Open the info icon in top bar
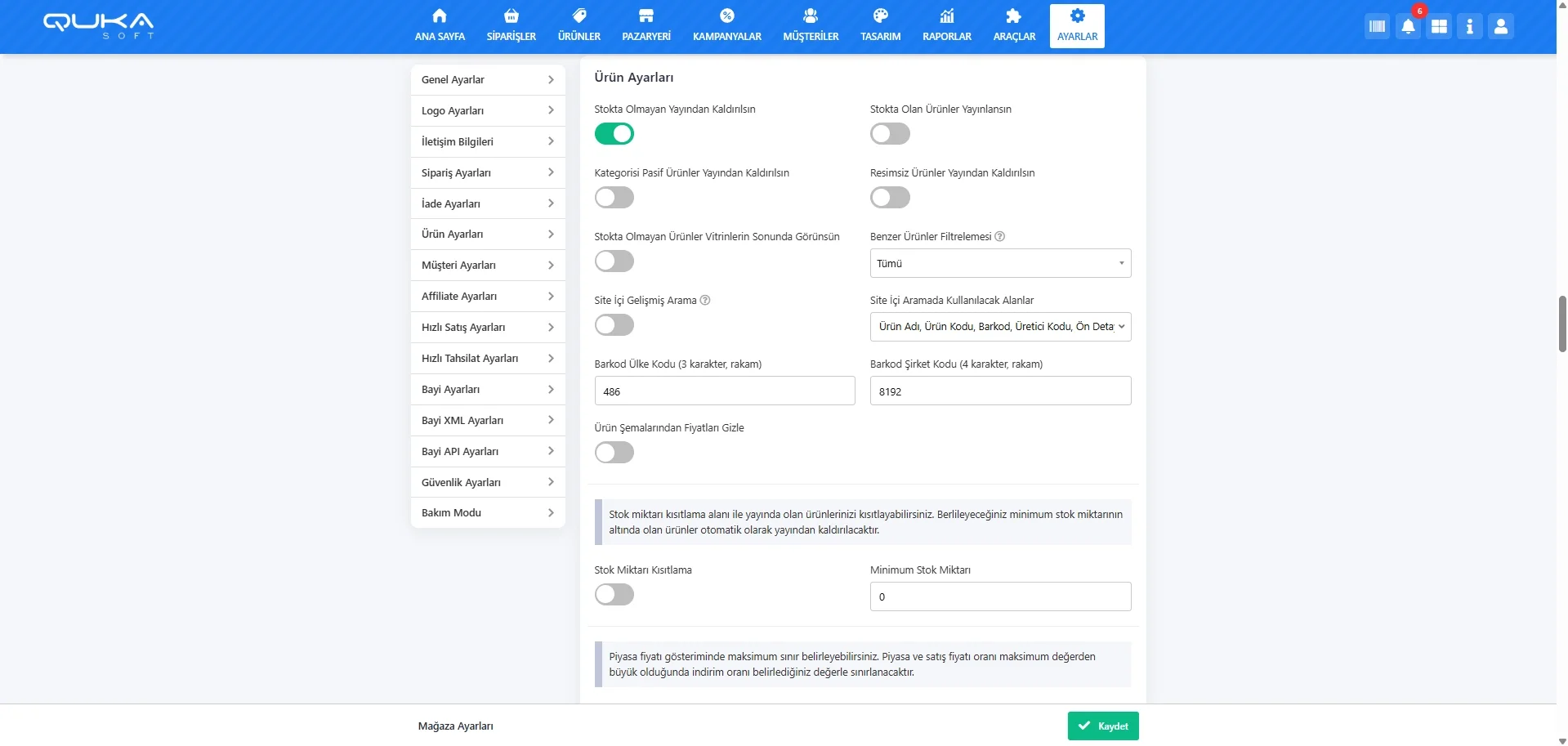The width and height of the screenshot is (1568, 746). tap(1469, 26)
